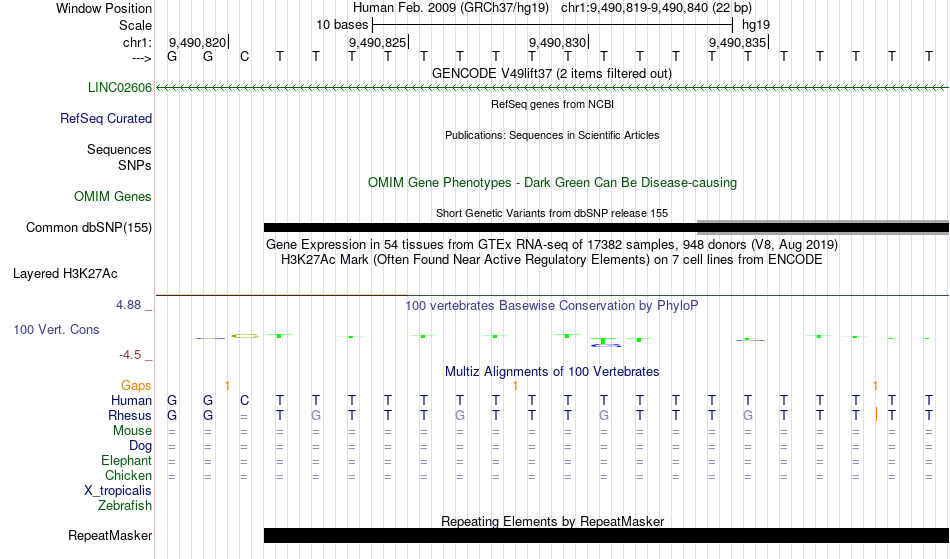
Task: Click GENCODE V49lift37 track title
Action: point(552,74)
